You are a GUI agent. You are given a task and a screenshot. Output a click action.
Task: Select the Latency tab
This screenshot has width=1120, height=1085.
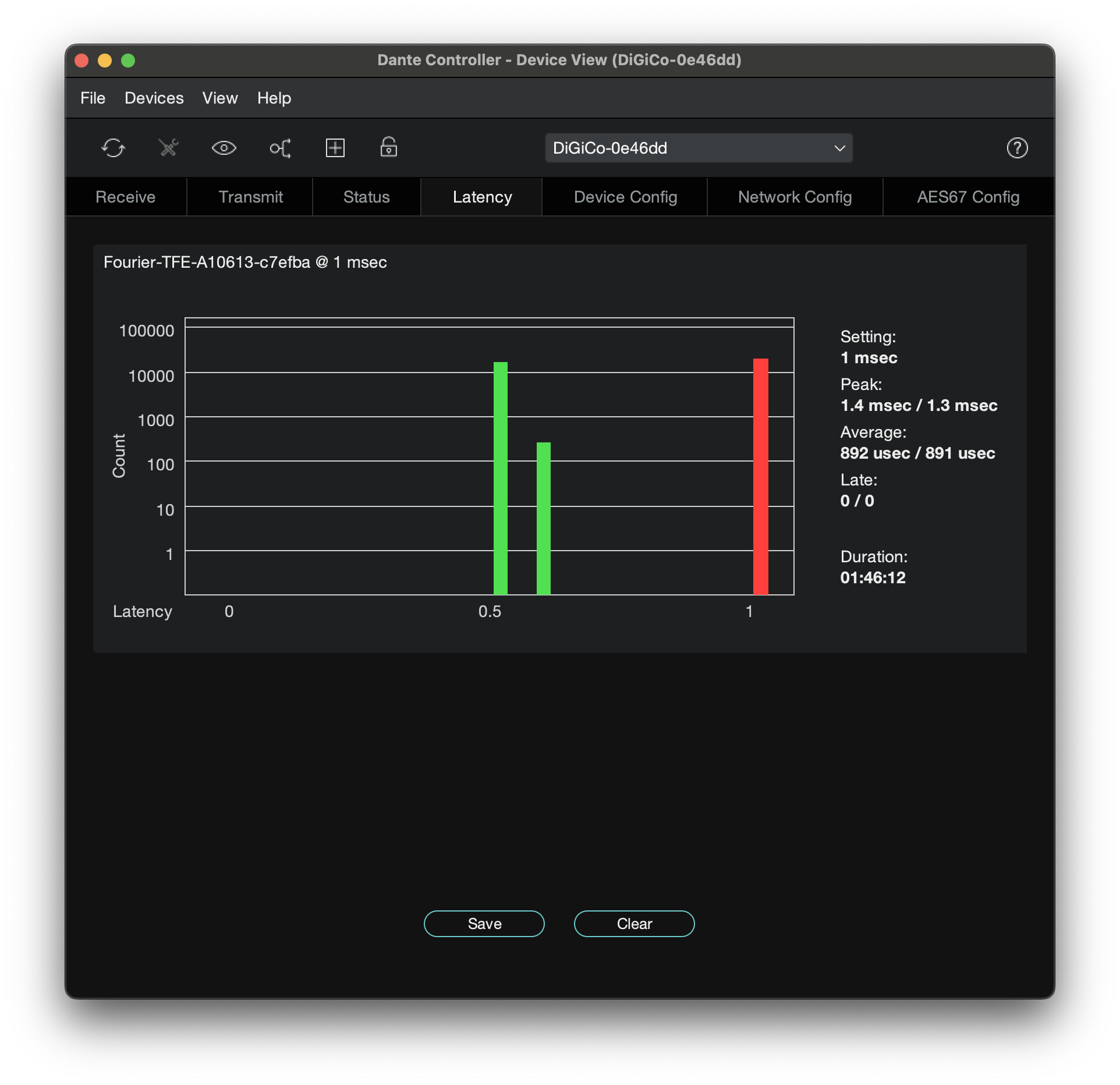click(x=482, y=197)
